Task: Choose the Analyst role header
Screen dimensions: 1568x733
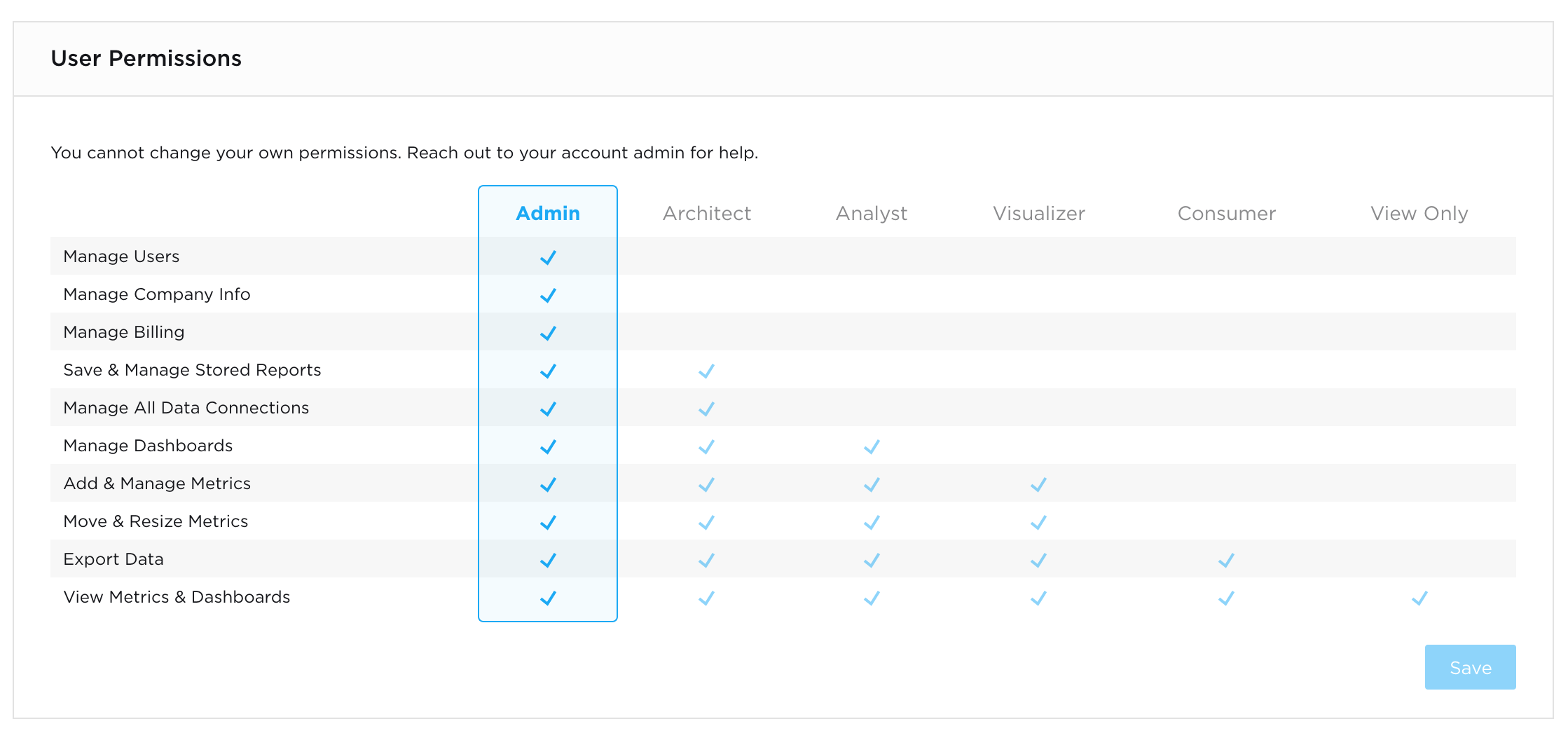Action: [871, 213]
